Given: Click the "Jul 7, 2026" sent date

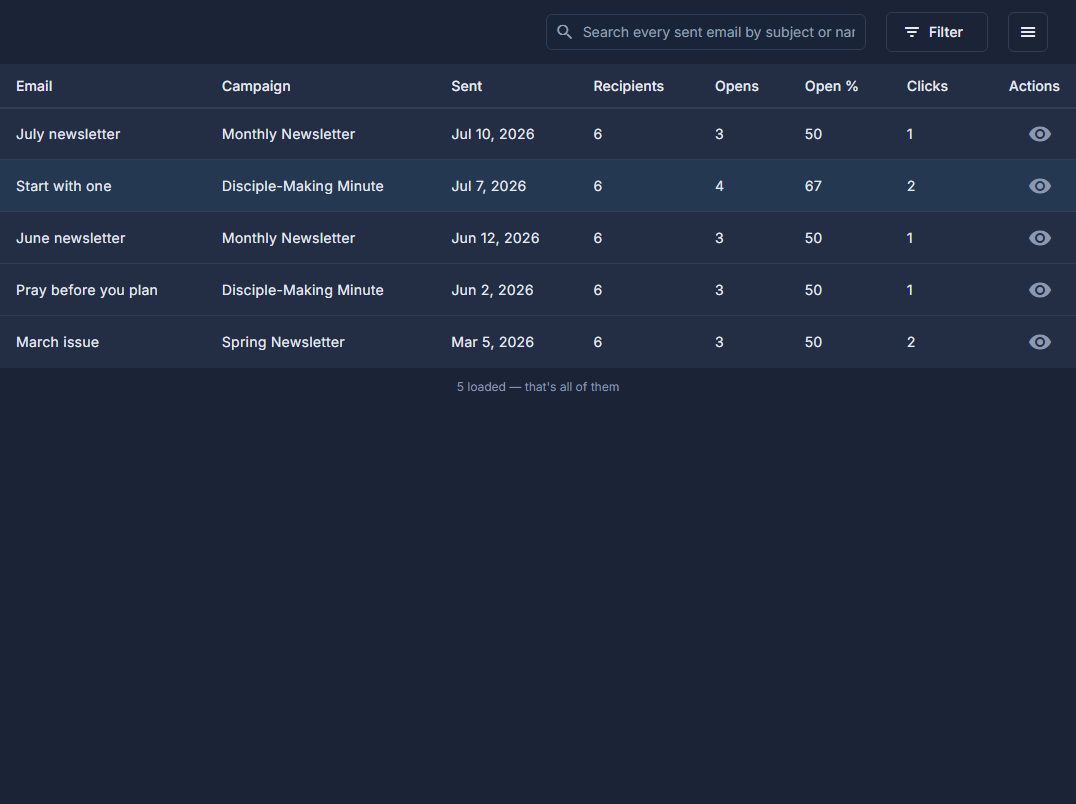Looking at the screenshot, I should pos(489,187).
